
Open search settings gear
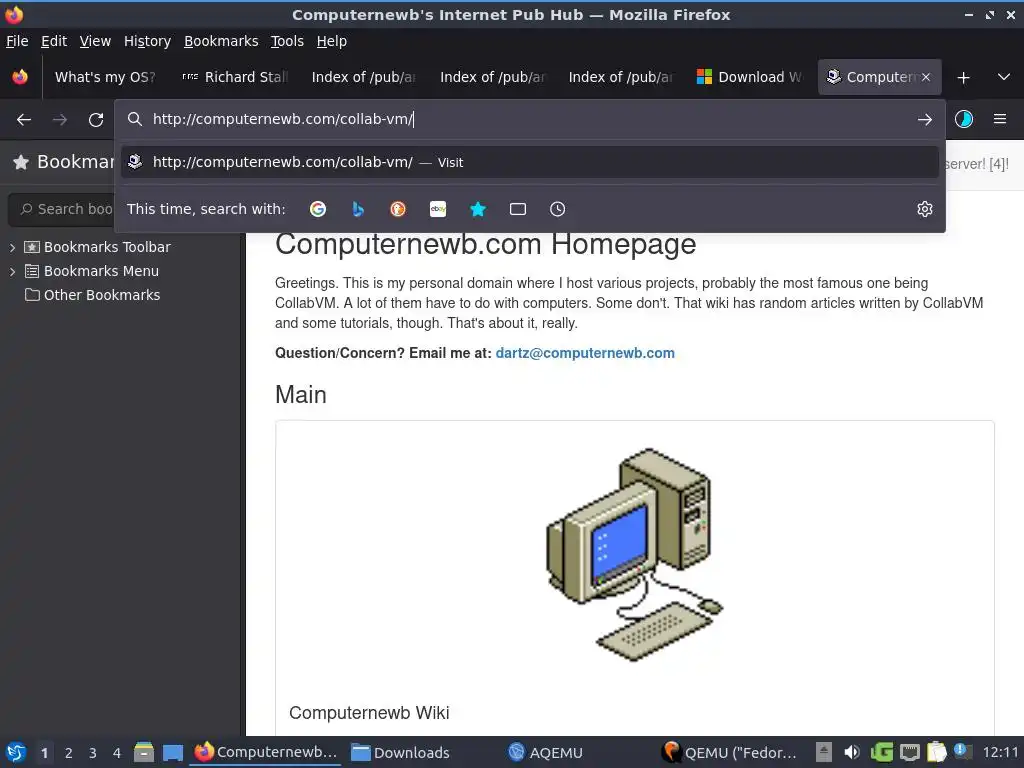point(925,209)
